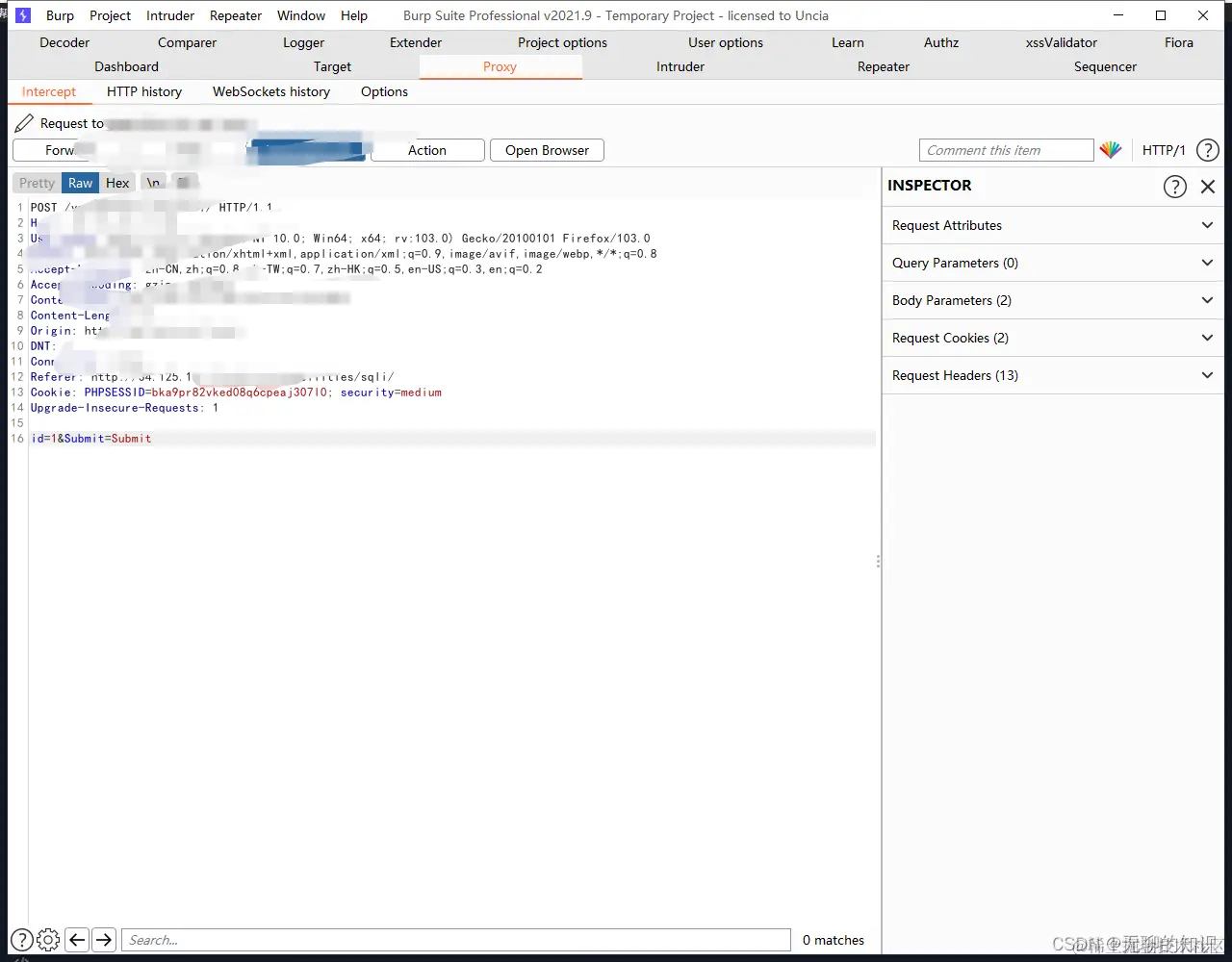Click the Open Browser button
The width and height of the screenshot is (1232, 962).
(548, 150)
